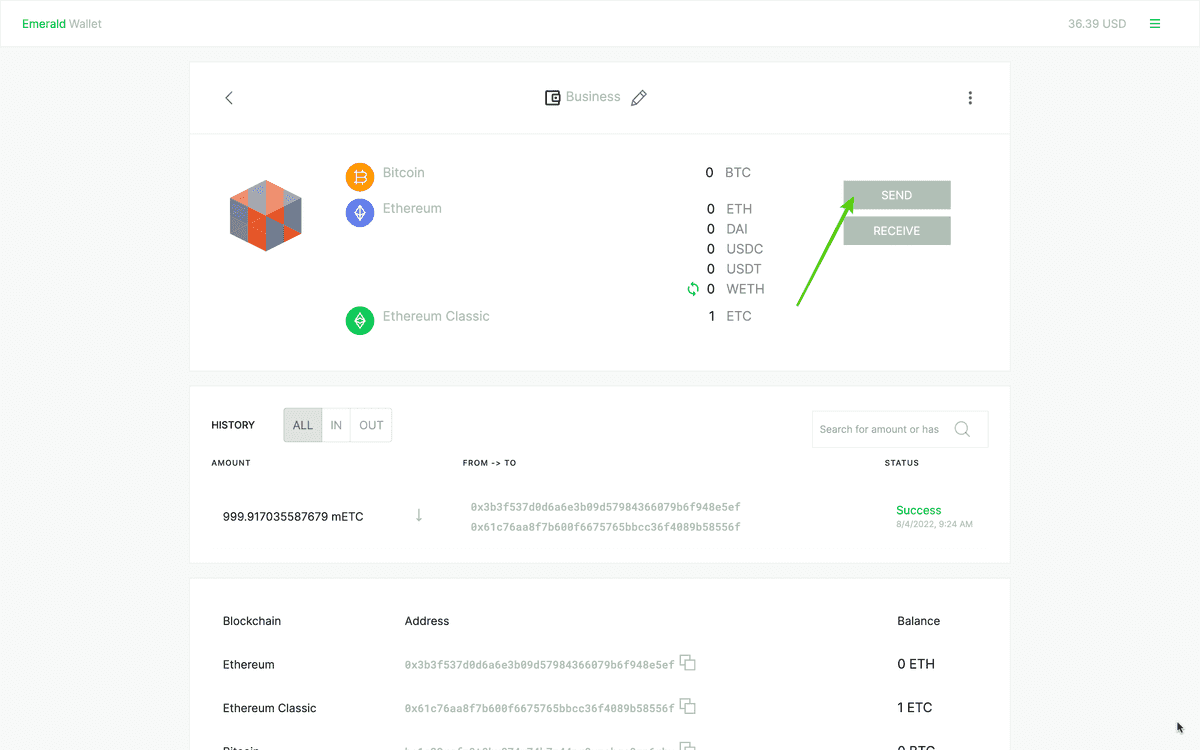Copy the Ethereum Classic address
The image size is (1200, 750).
click(688, 707)
